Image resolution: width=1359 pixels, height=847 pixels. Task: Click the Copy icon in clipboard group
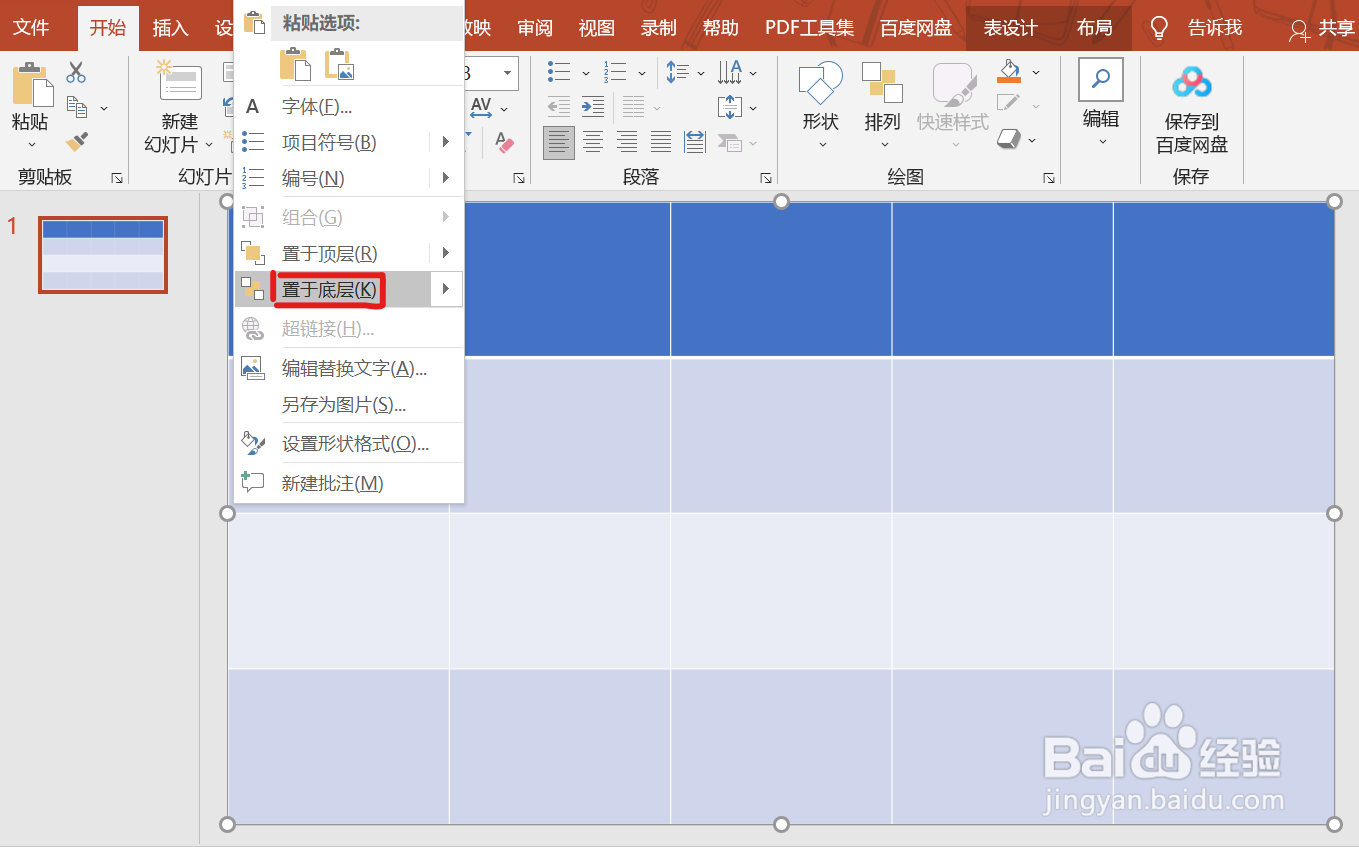point(76,106)
